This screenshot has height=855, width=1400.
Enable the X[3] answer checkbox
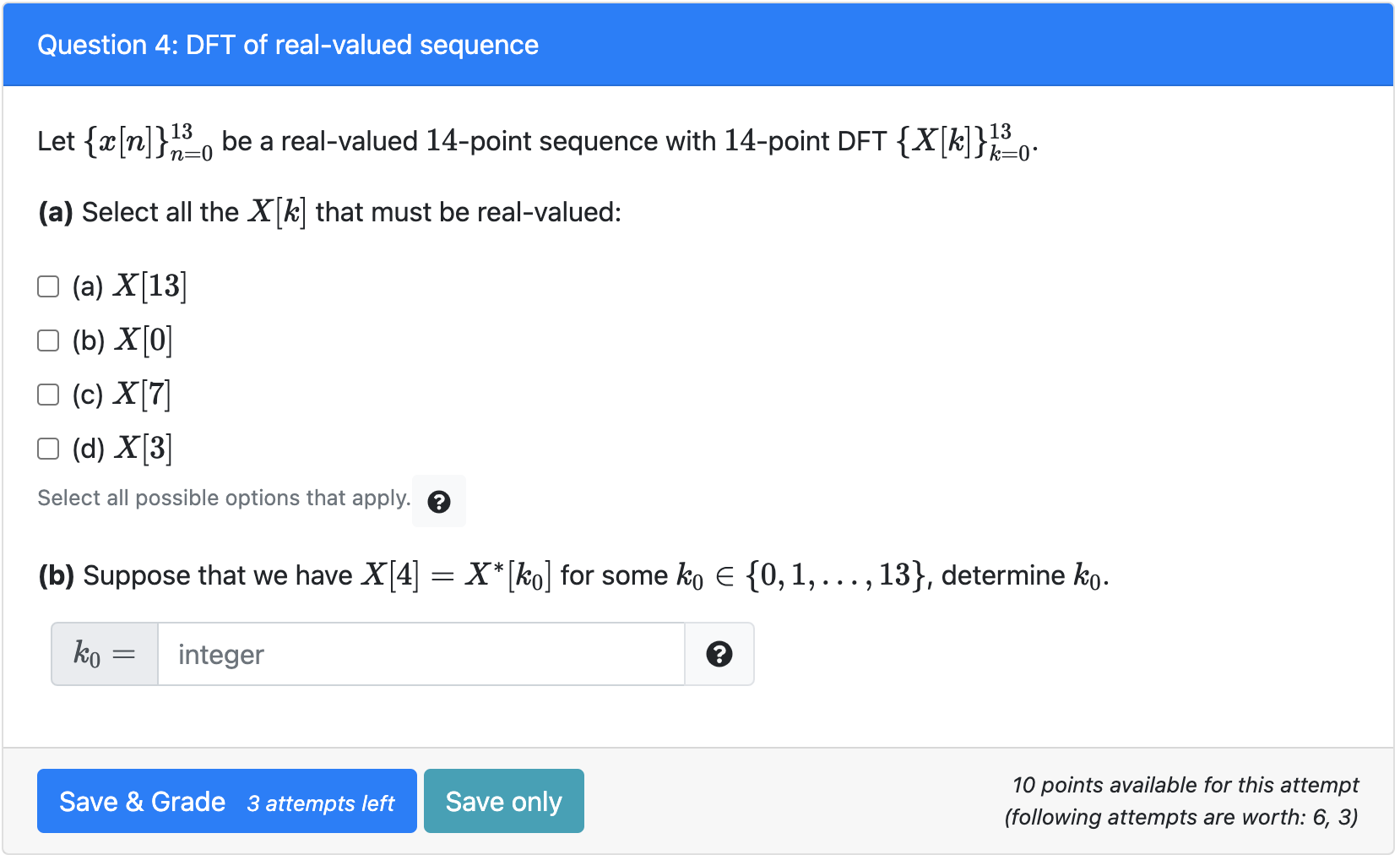[x=48, y=449]
